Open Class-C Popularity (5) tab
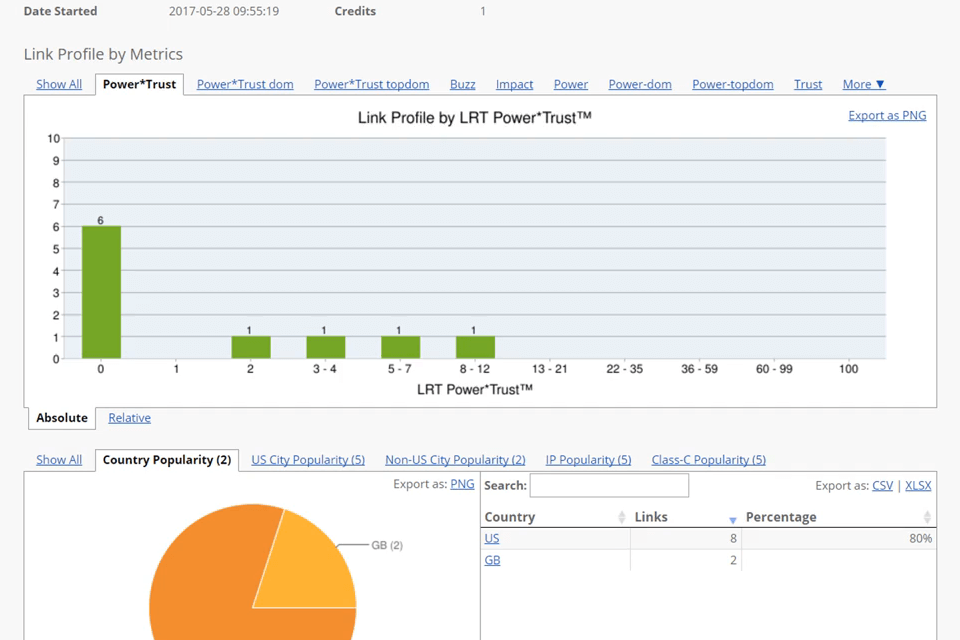The width and height of the screenshot is (960, 640). click(x=708, y=459)
